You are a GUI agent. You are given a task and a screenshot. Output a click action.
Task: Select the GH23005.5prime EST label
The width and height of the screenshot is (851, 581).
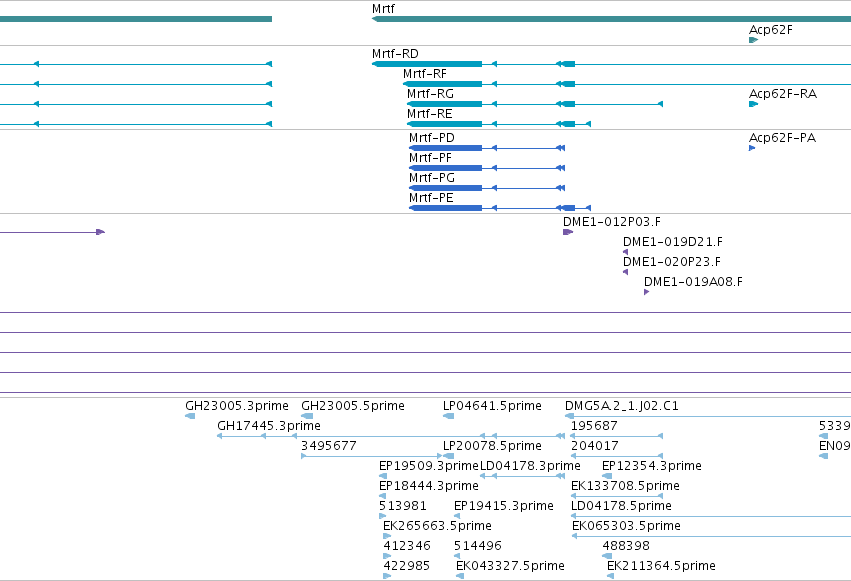click(x=353, y=406)
